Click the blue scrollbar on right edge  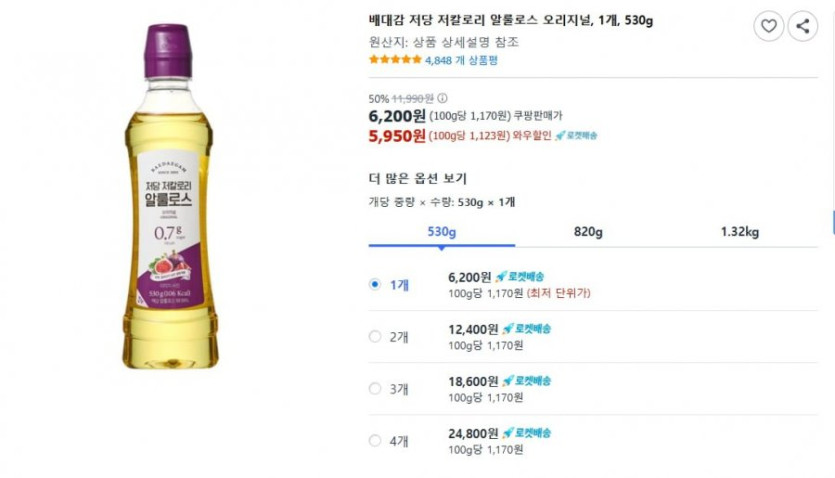(832, 221)
